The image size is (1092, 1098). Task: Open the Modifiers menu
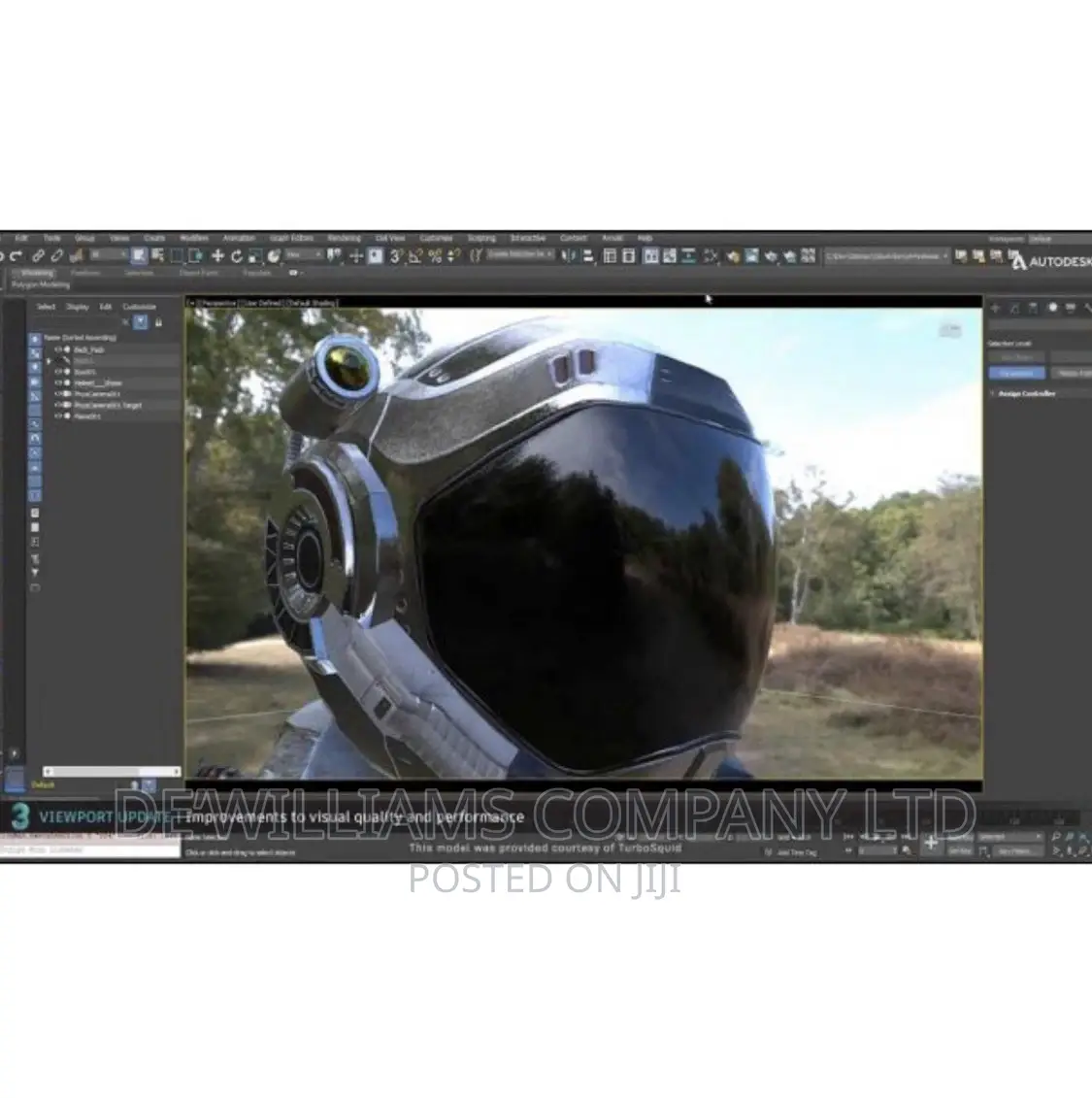point(194,239)
